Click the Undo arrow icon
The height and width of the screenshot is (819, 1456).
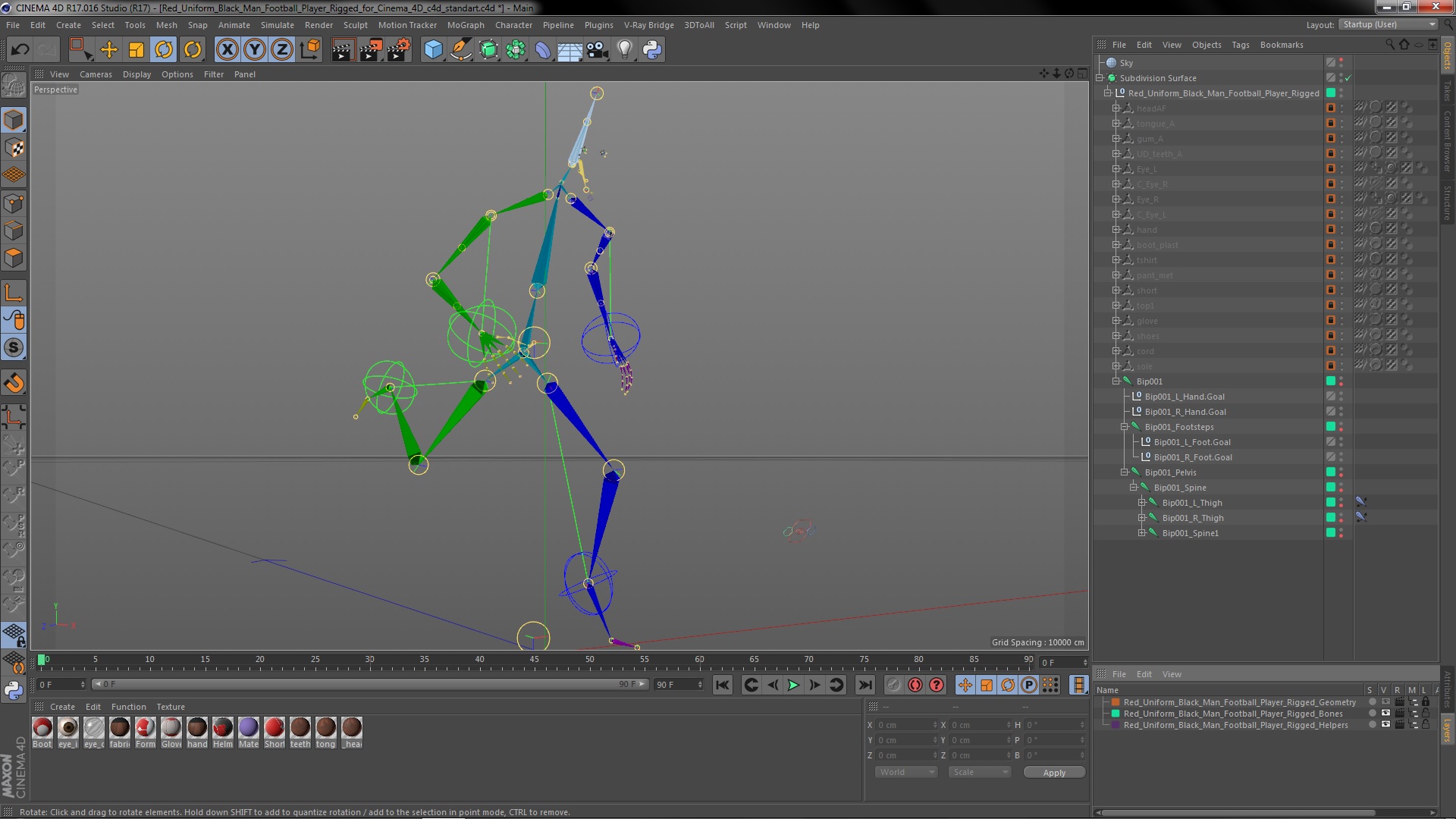pos(20,50)
